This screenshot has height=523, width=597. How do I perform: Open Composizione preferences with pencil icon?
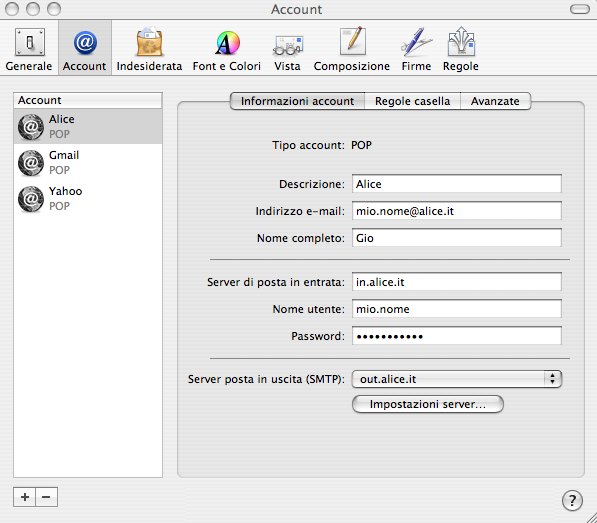pos(352,49)
